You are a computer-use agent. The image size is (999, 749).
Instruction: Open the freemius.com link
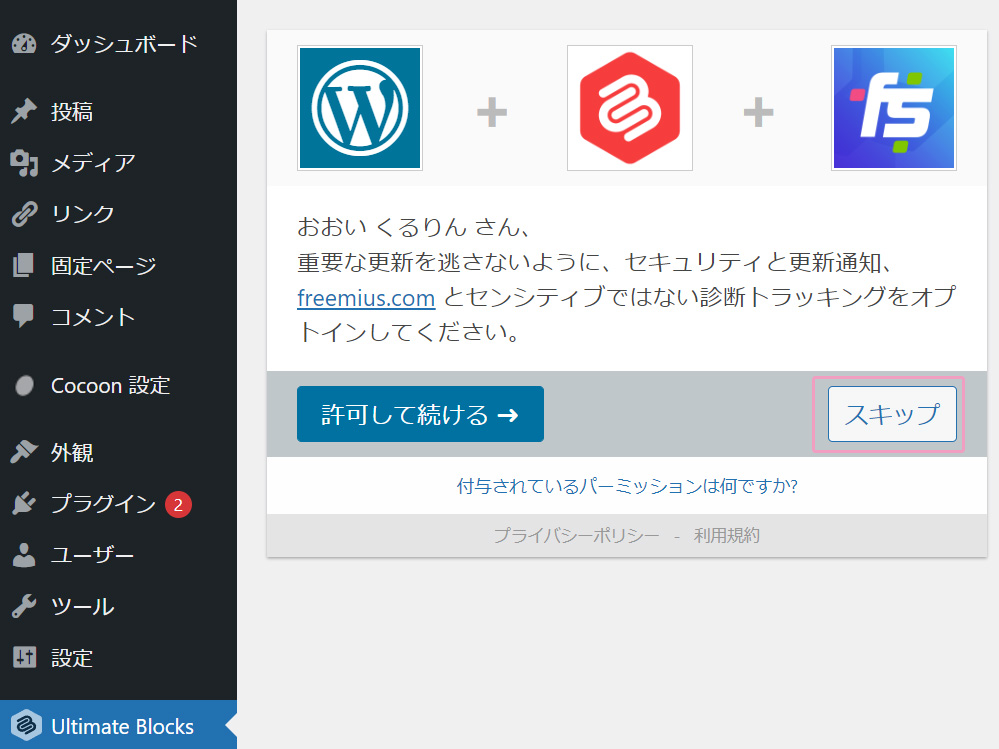366,297
